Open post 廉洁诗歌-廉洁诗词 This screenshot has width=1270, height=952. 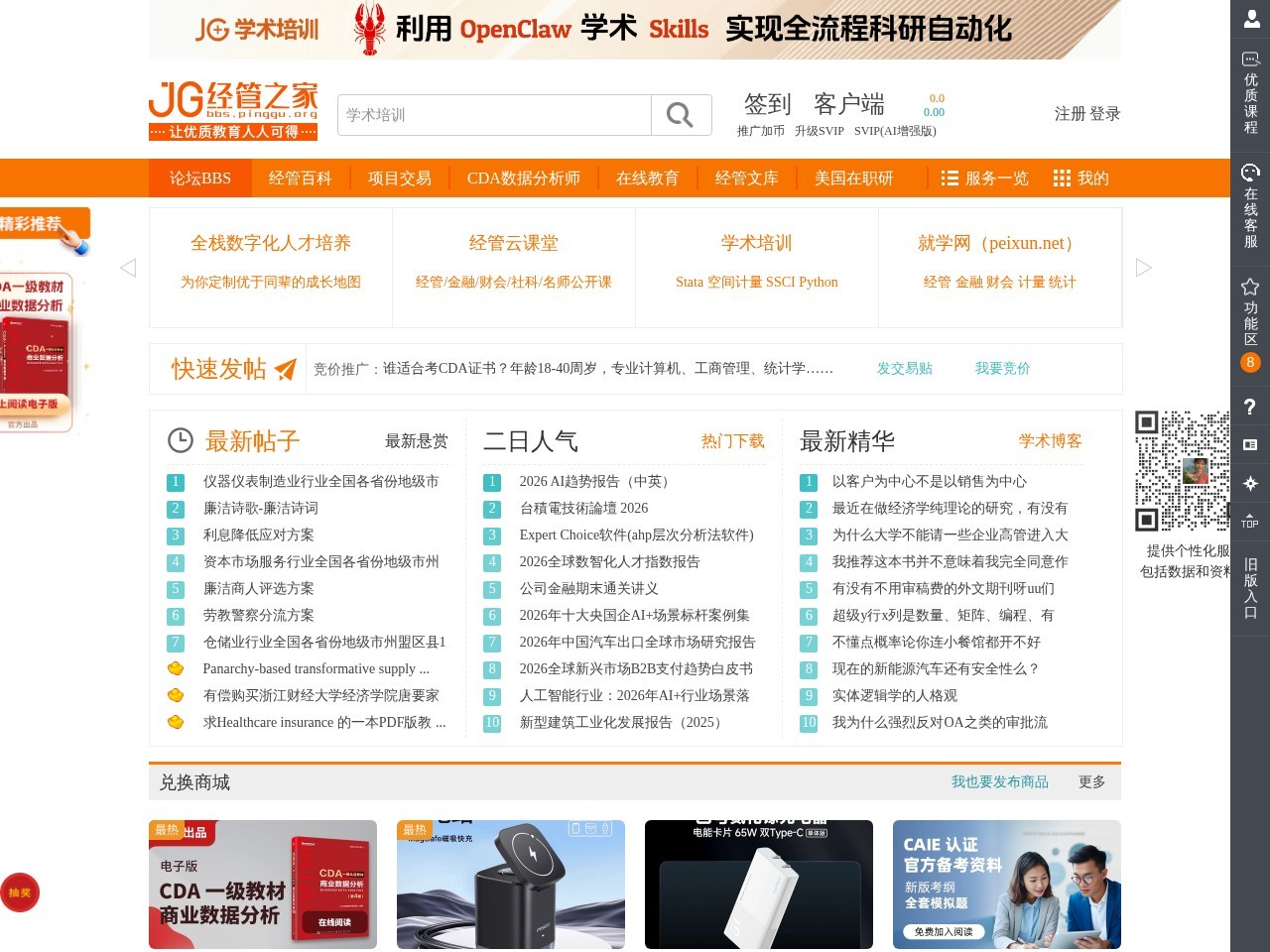pyautogui.click(x=261, y=509)
